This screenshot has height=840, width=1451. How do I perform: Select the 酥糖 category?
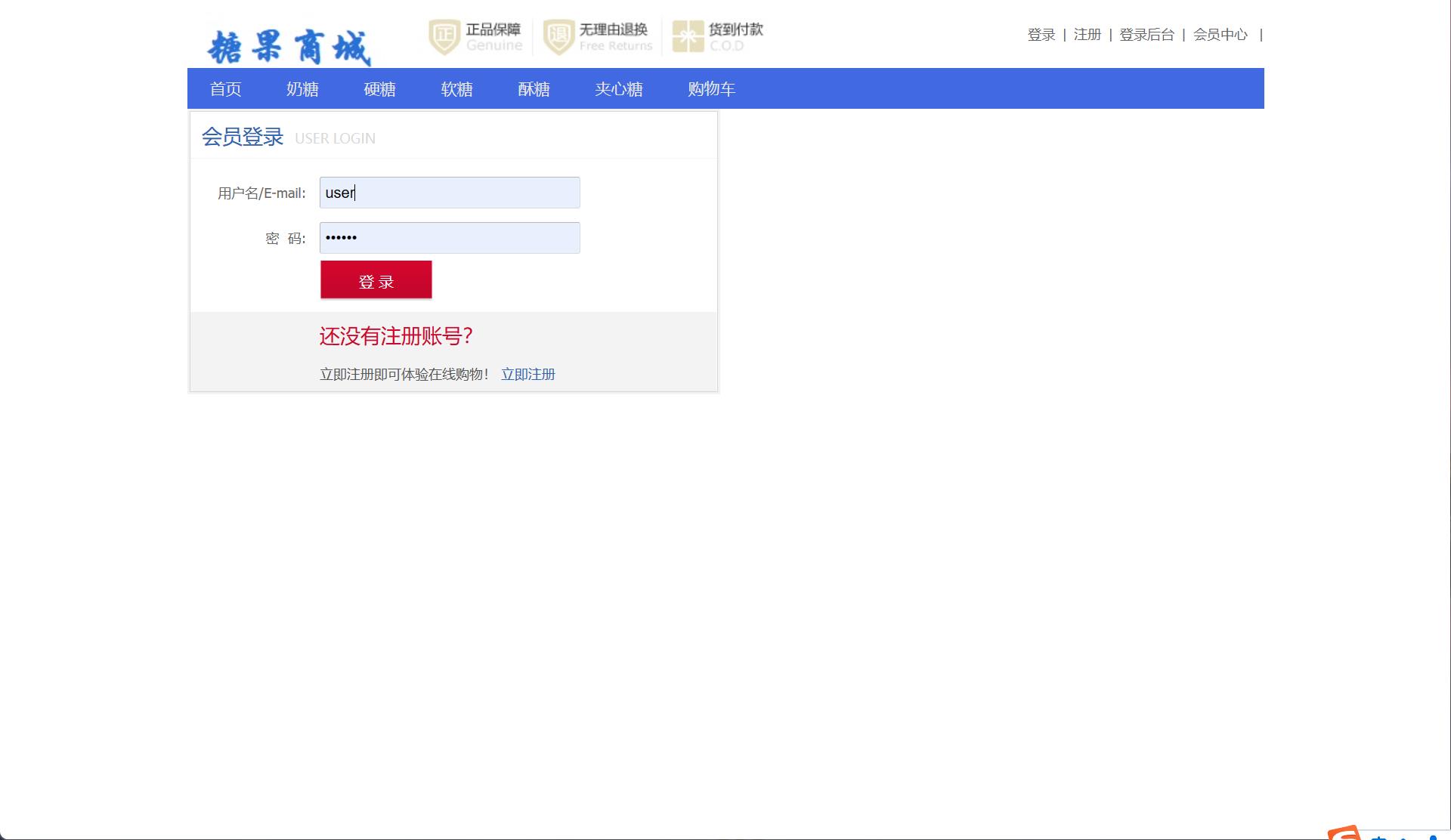click(x=534, y=88)
